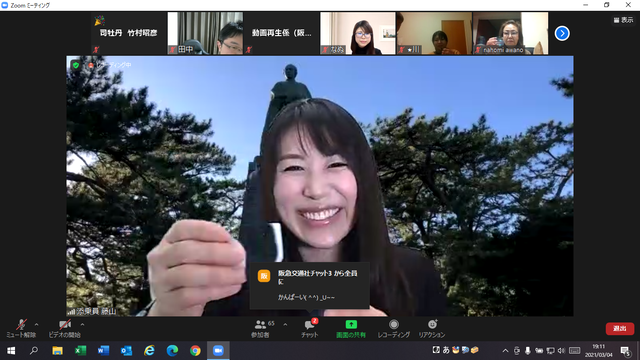Click the green encryption shield icon
640x360 pixels.
tap(76, 65)
